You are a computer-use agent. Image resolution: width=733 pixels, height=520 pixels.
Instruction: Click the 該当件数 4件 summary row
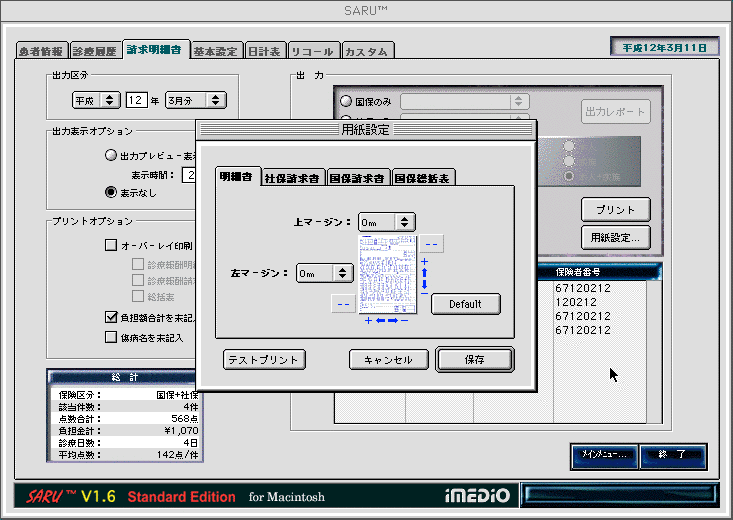[128, 407]
